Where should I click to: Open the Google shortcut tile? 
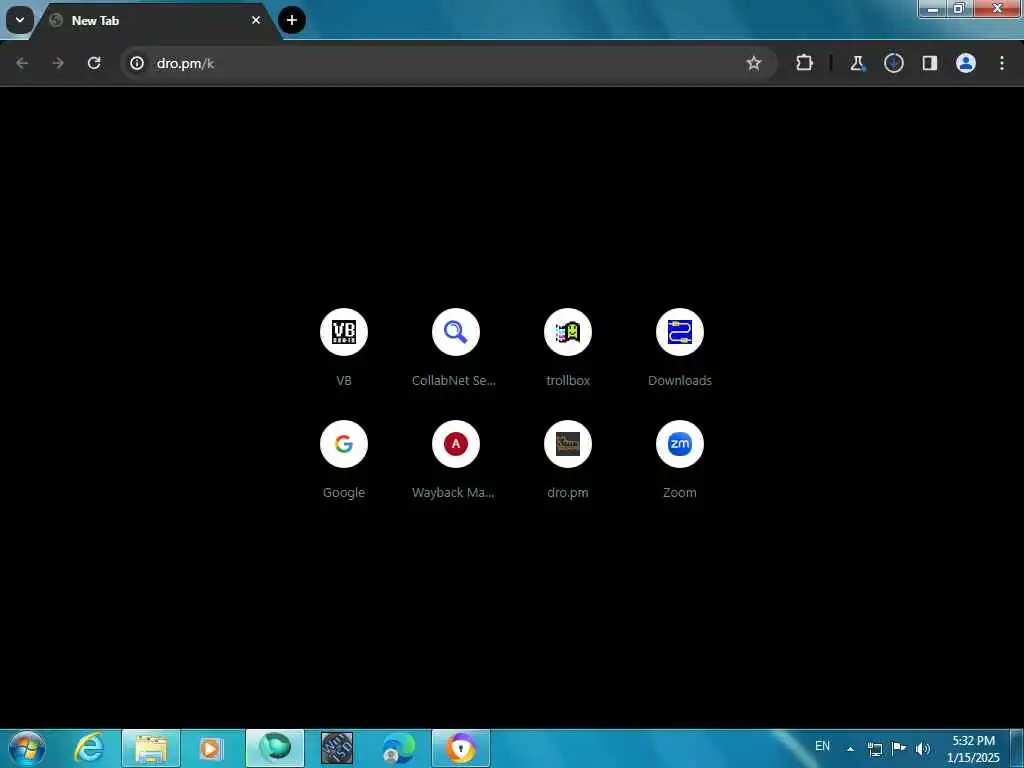344,459
